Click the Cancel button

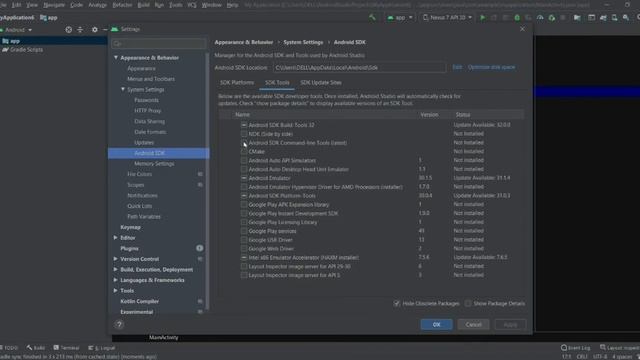tap(473, 325)
